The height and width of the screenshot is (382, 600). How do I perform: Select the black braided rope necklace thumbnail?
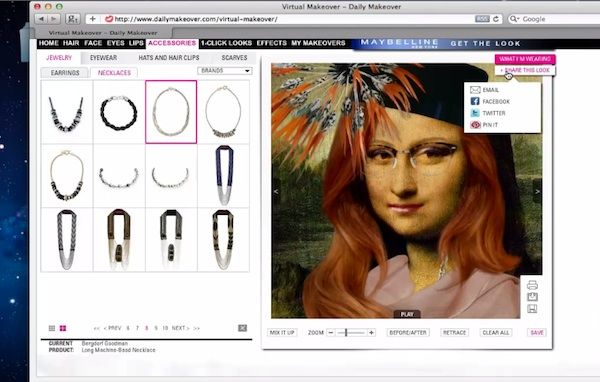tap(119, 112)
